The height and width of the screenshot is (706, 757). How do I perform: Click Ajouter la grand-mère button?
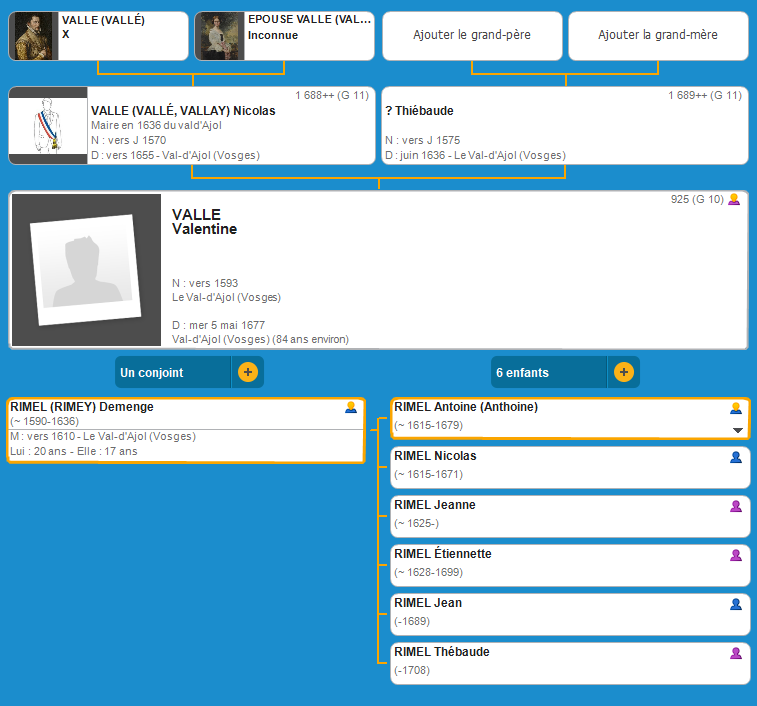(657, 35)
